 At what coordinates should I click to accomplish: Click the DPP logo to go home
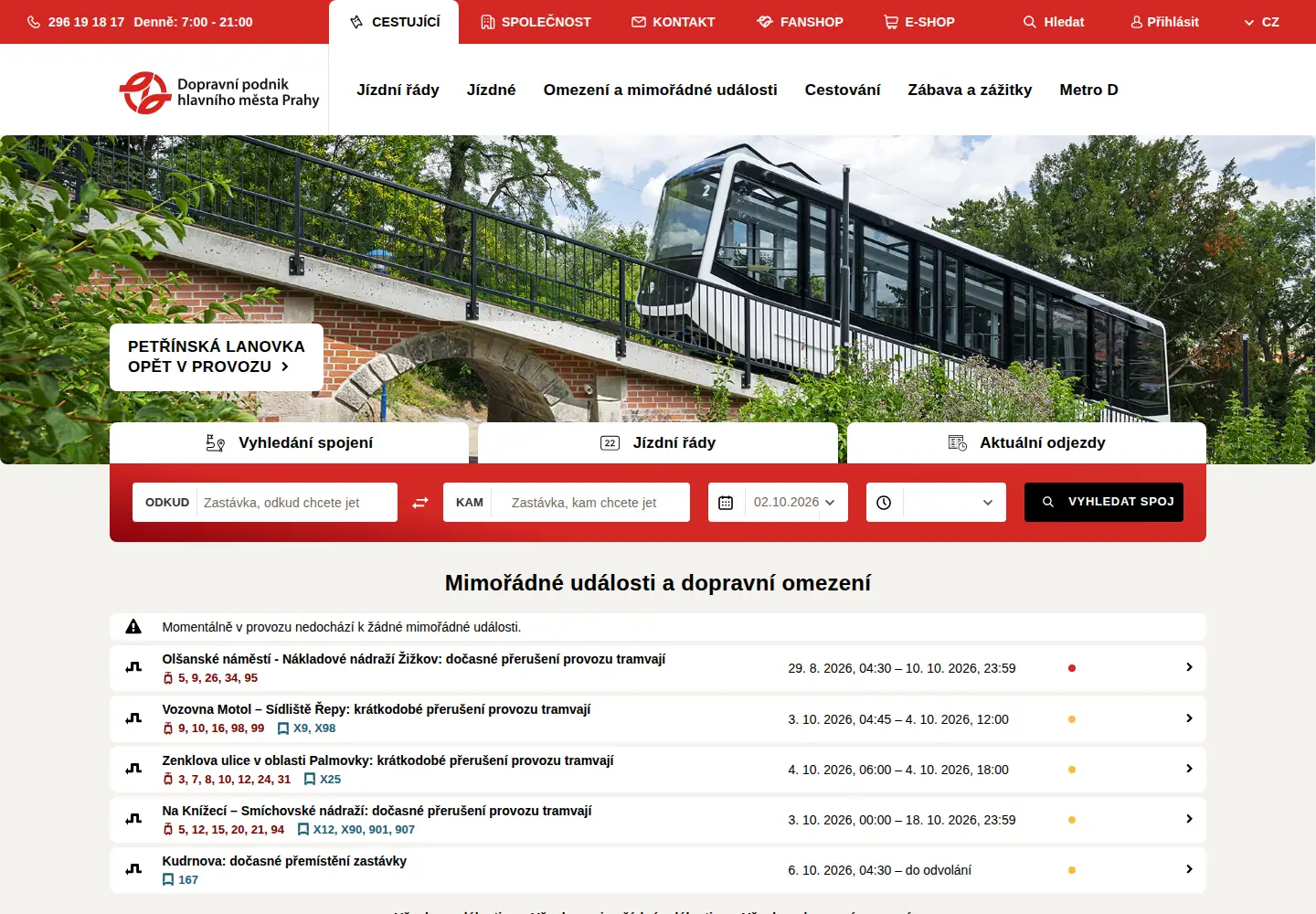click(x=219, y=92)
